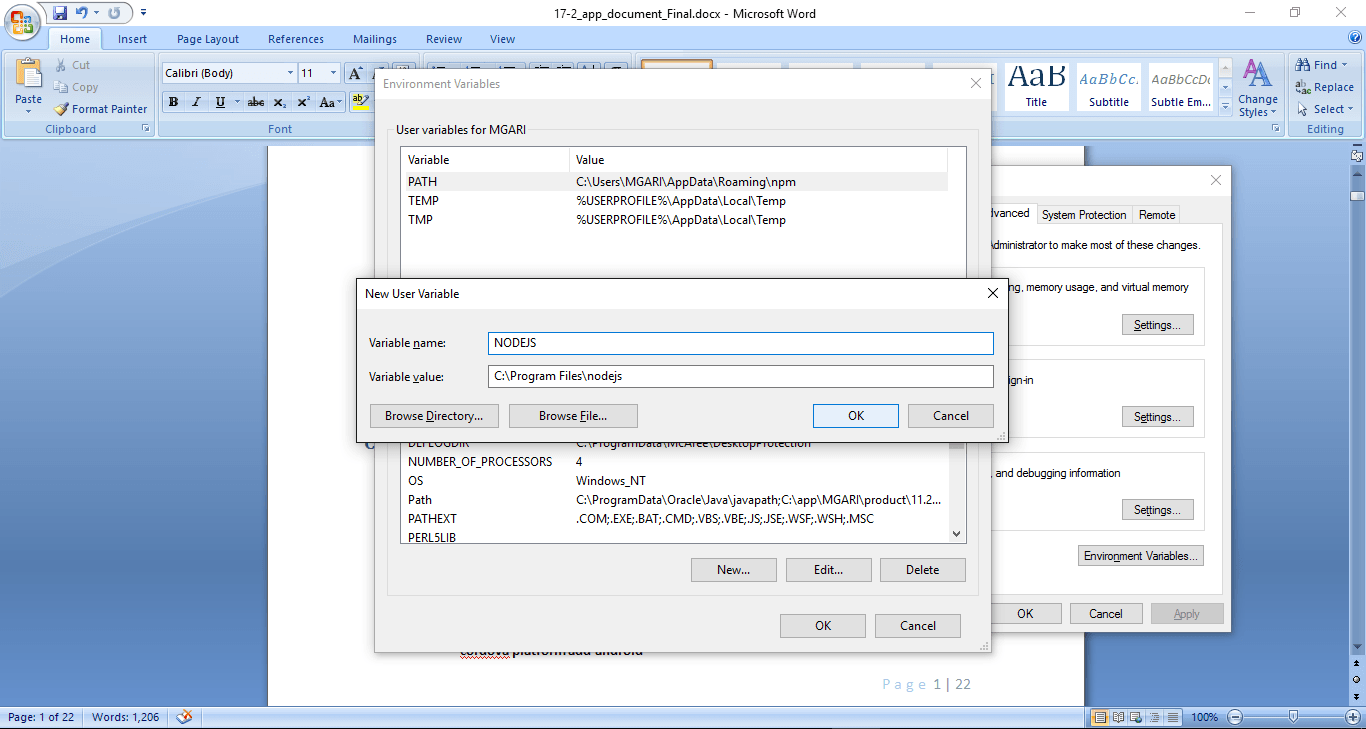
Task: Open the Select menu in Editing
Action: 1324,109
